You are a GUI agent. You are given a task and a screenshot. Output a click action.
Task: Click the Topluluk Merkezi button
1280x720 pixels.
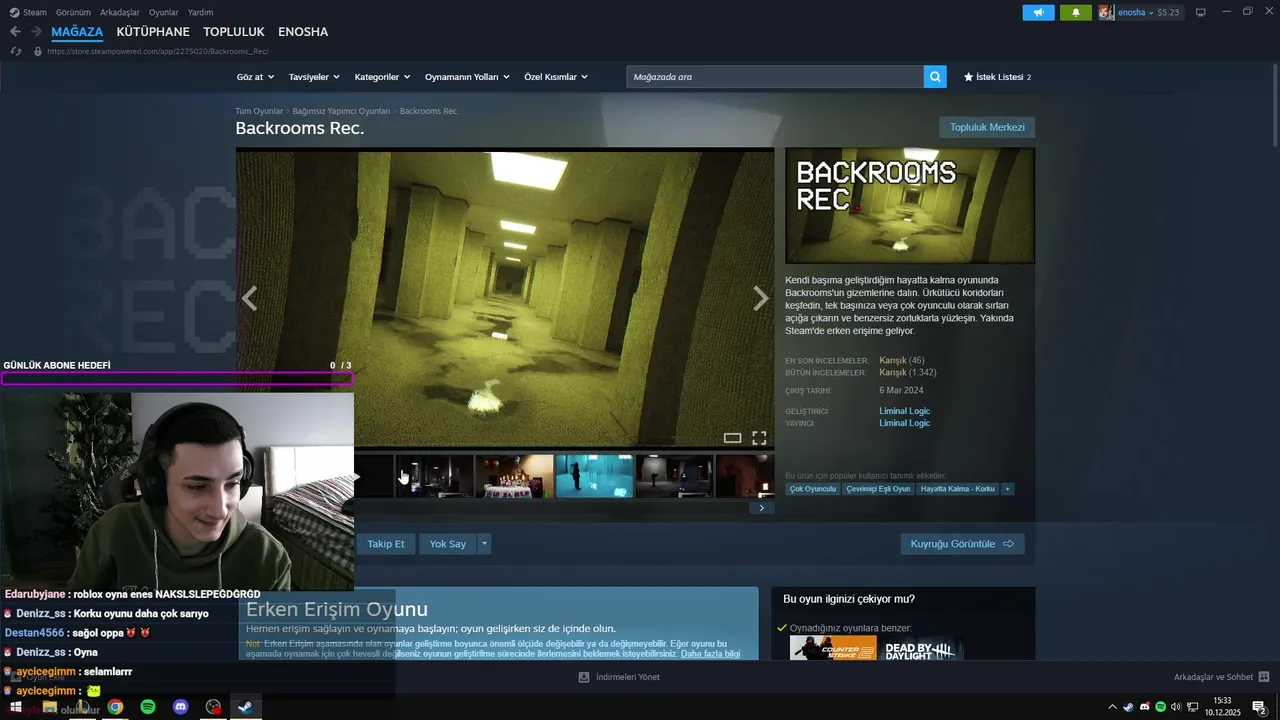(x=987, y=127)
